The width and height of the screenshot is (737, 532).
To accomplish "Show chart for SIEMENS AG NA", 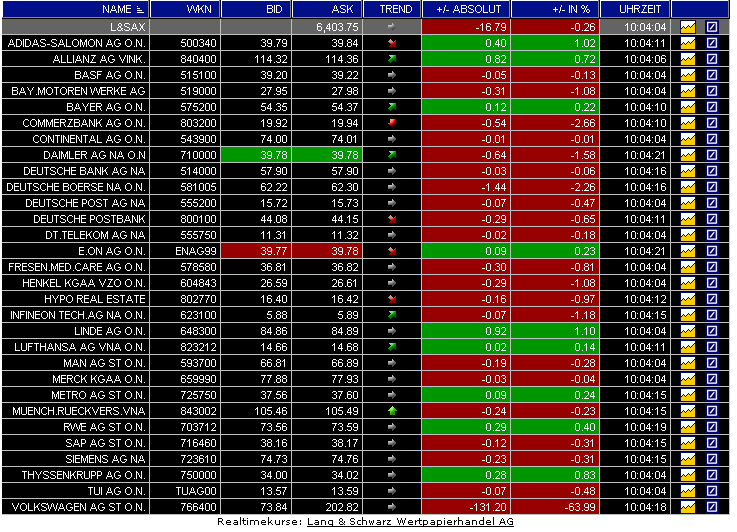I will (x=688, y=459).
